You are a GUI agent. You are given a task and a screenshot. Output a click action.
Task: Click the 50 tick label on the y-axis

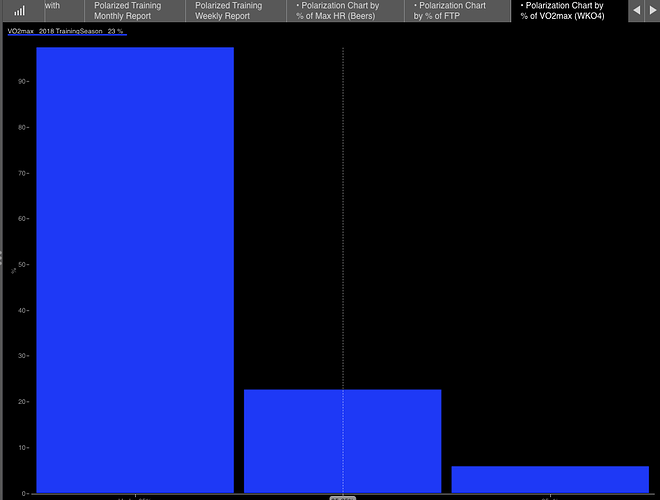click(22, 265)
